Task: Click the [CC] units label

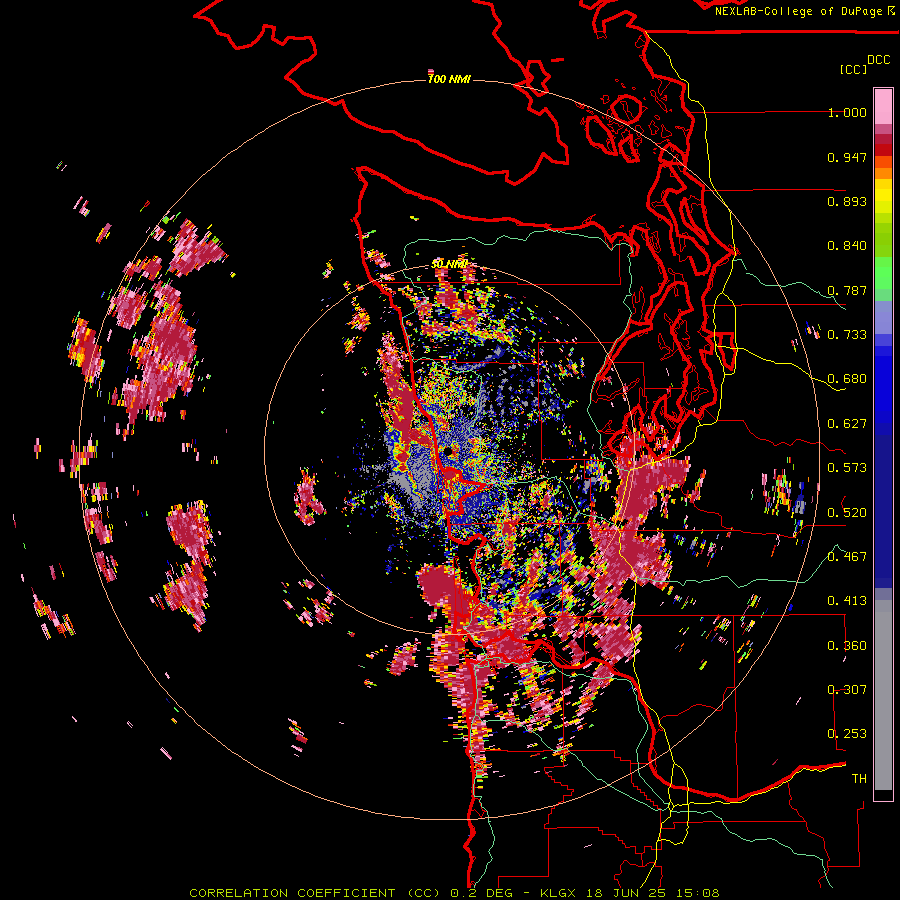Action: click(853, 69)
